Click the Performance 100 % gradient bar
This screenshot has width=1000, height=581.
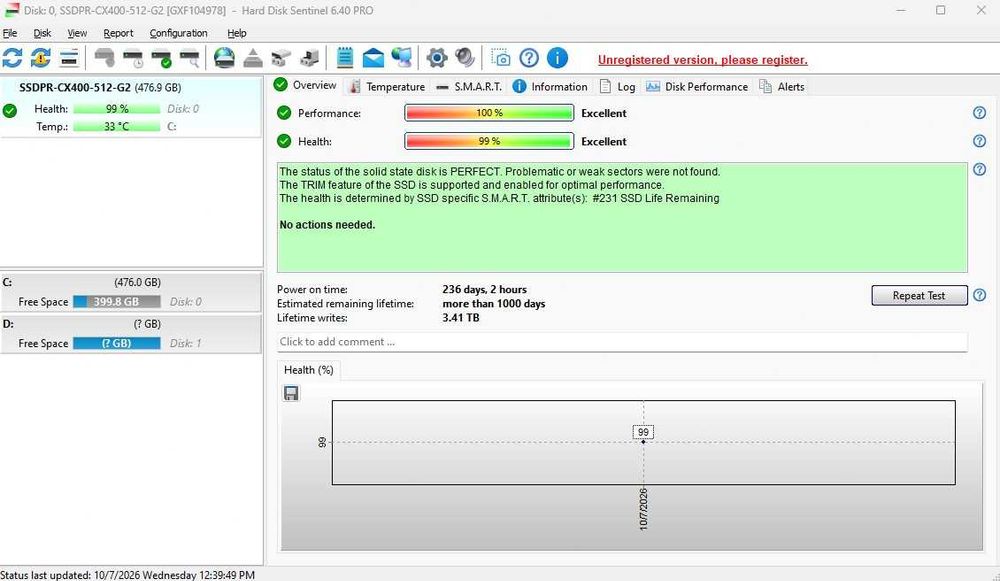tap(489, 113)
